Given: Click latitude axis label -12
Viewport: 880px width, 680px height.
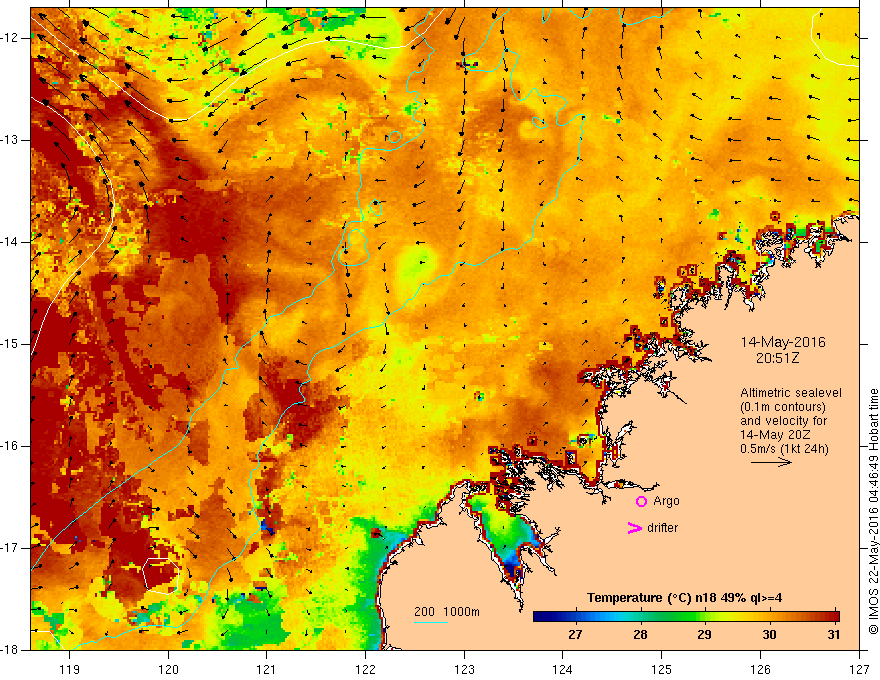Looking at the screenshot, I should [10, 38].
